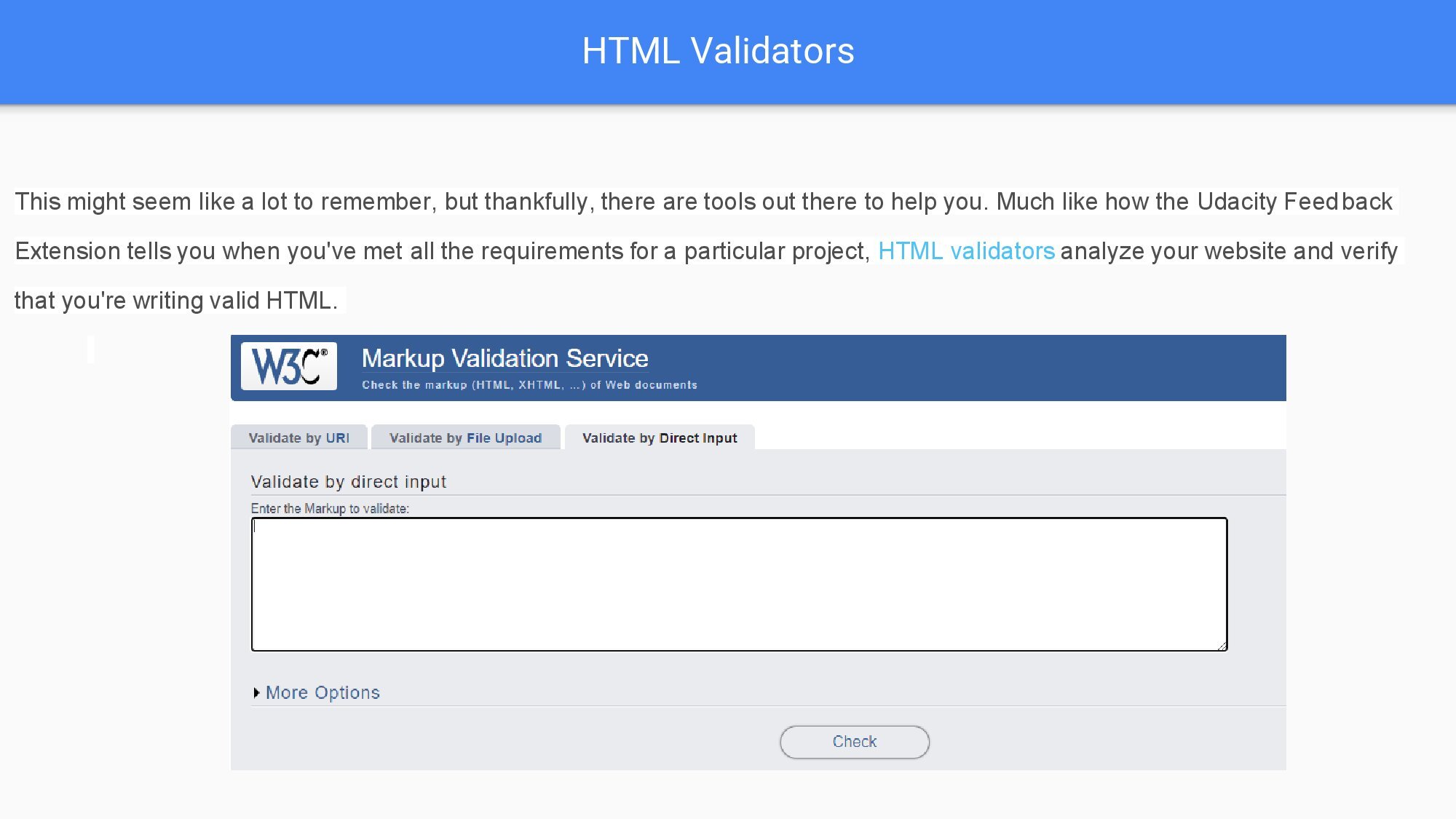Click the 'Validate by direct input' section heading

(x=348, y=482)
